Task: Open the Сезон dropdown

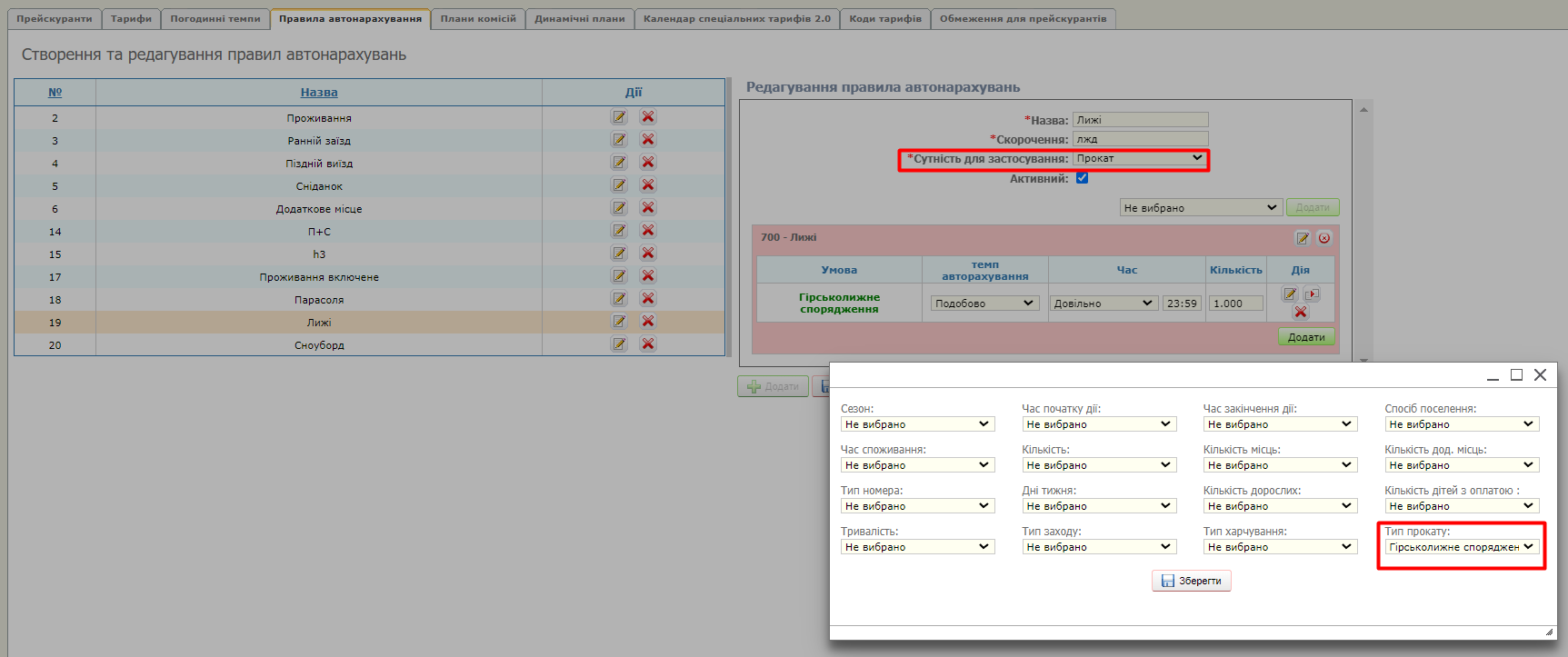Action: click(917, 424)
